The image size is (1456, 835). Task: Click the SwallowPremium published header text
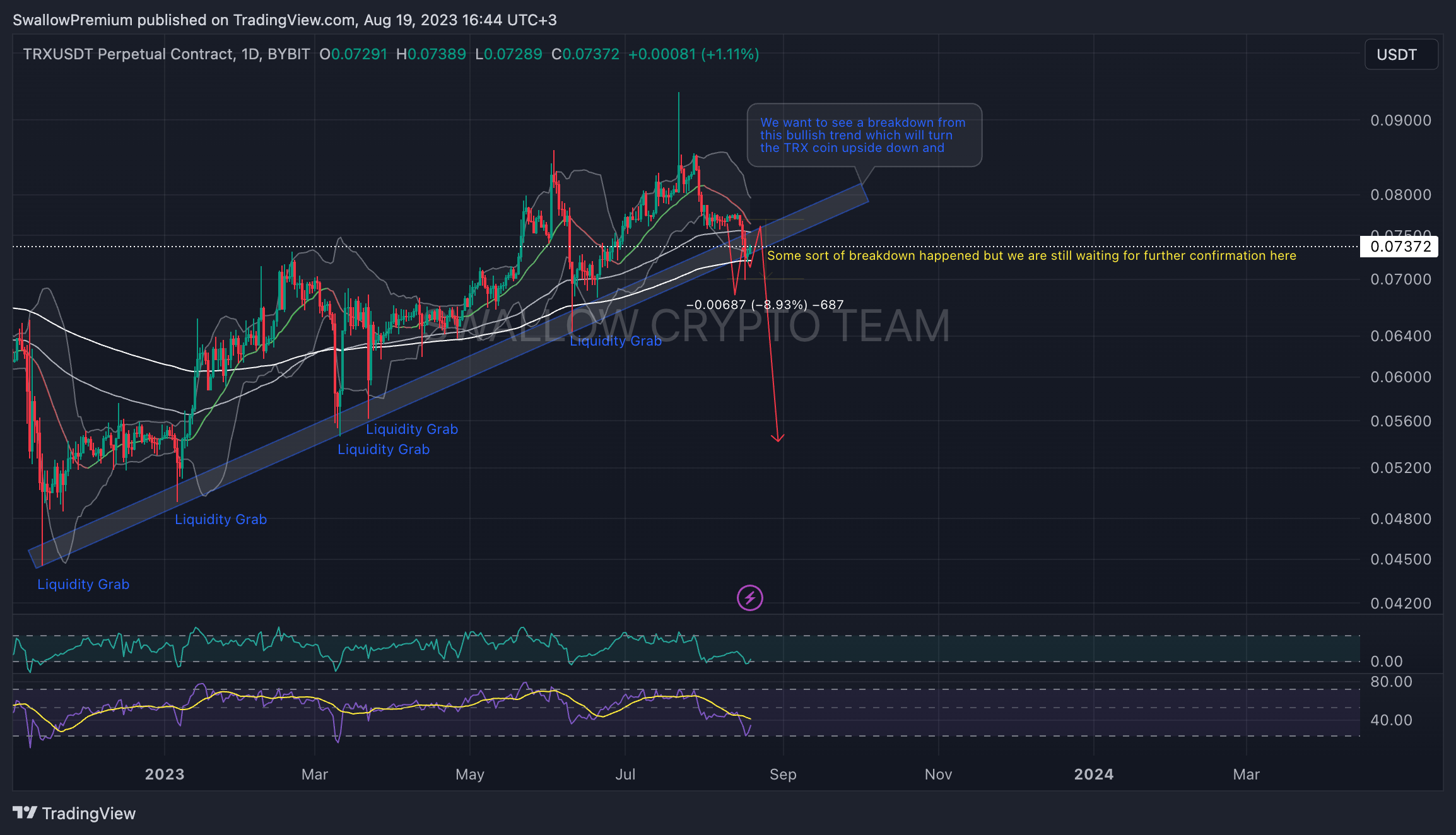[285, 20]
